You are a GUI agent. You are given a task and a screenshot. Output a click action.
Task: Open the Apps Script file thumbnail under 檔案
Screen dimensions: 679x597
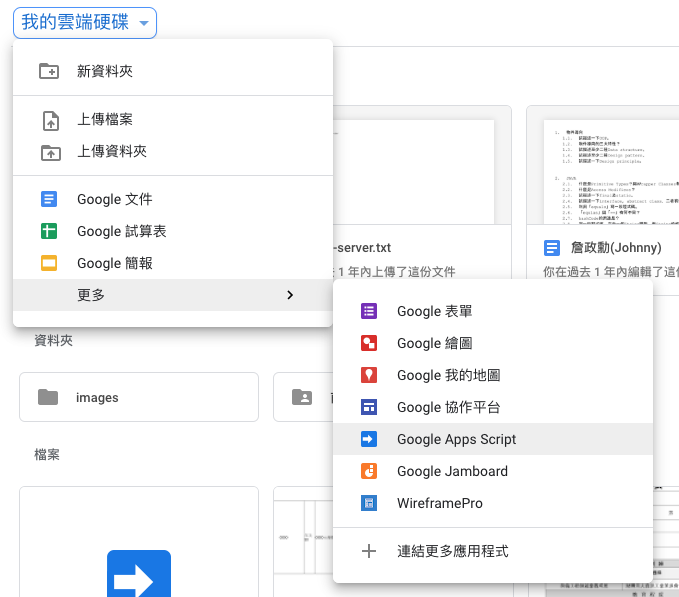click(139, 542)
